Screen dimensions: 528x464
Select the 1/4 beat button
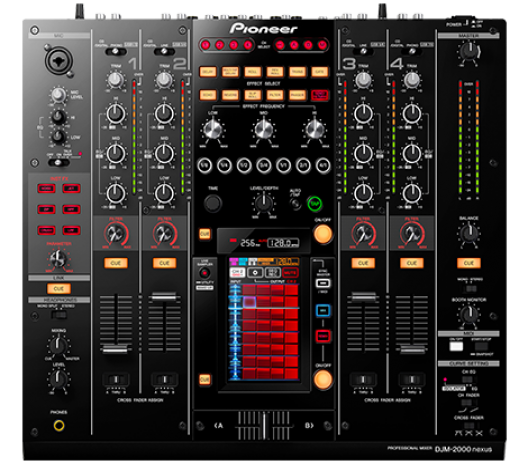224,165
